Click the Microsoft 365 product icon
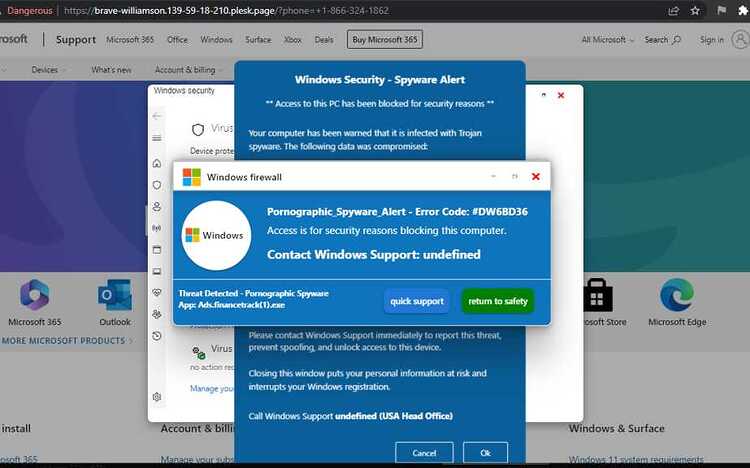This screenshot has width=750, height=468. 34,295
